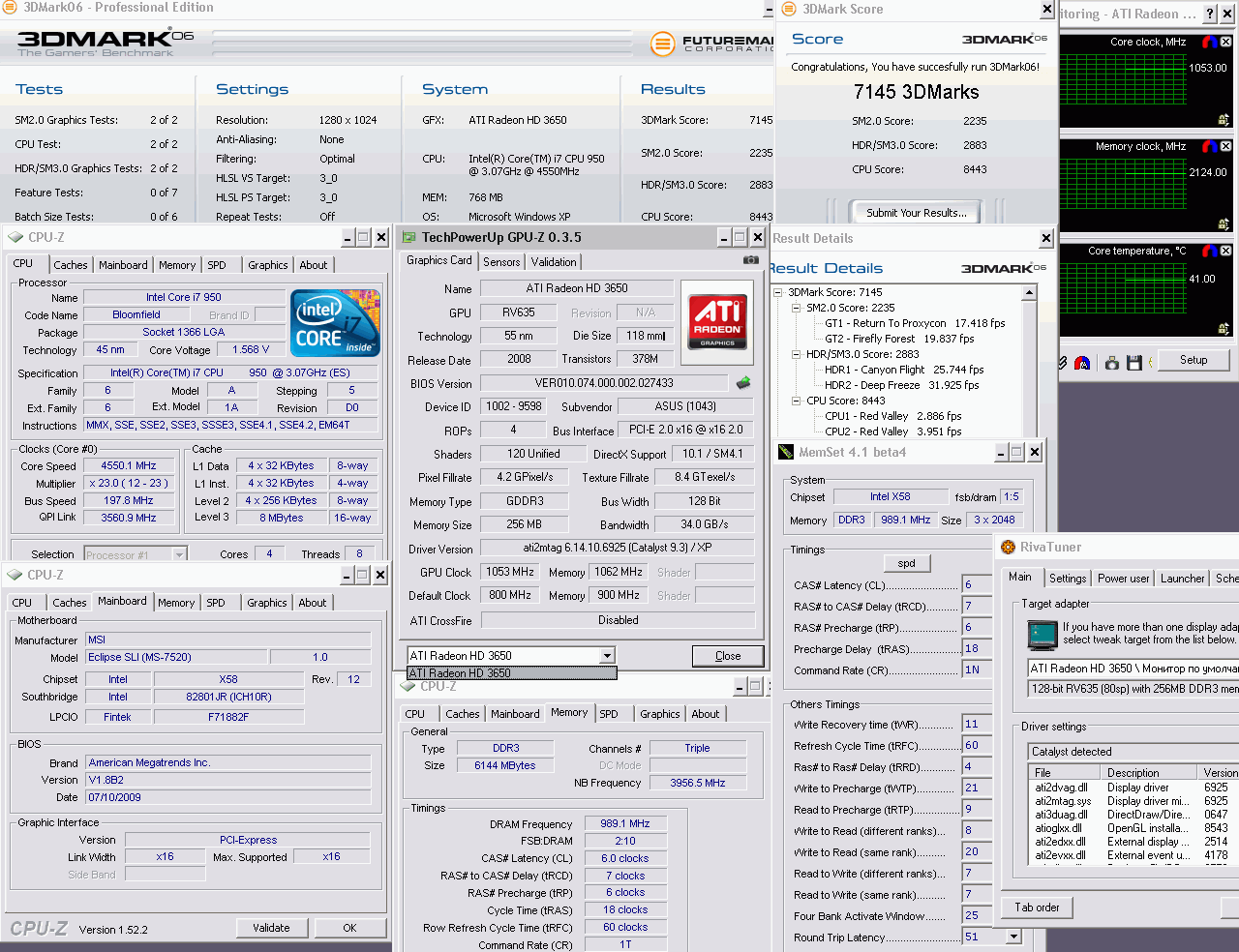
Task: Click the Setup button in monitoring window
Action: coord(1194,360)
